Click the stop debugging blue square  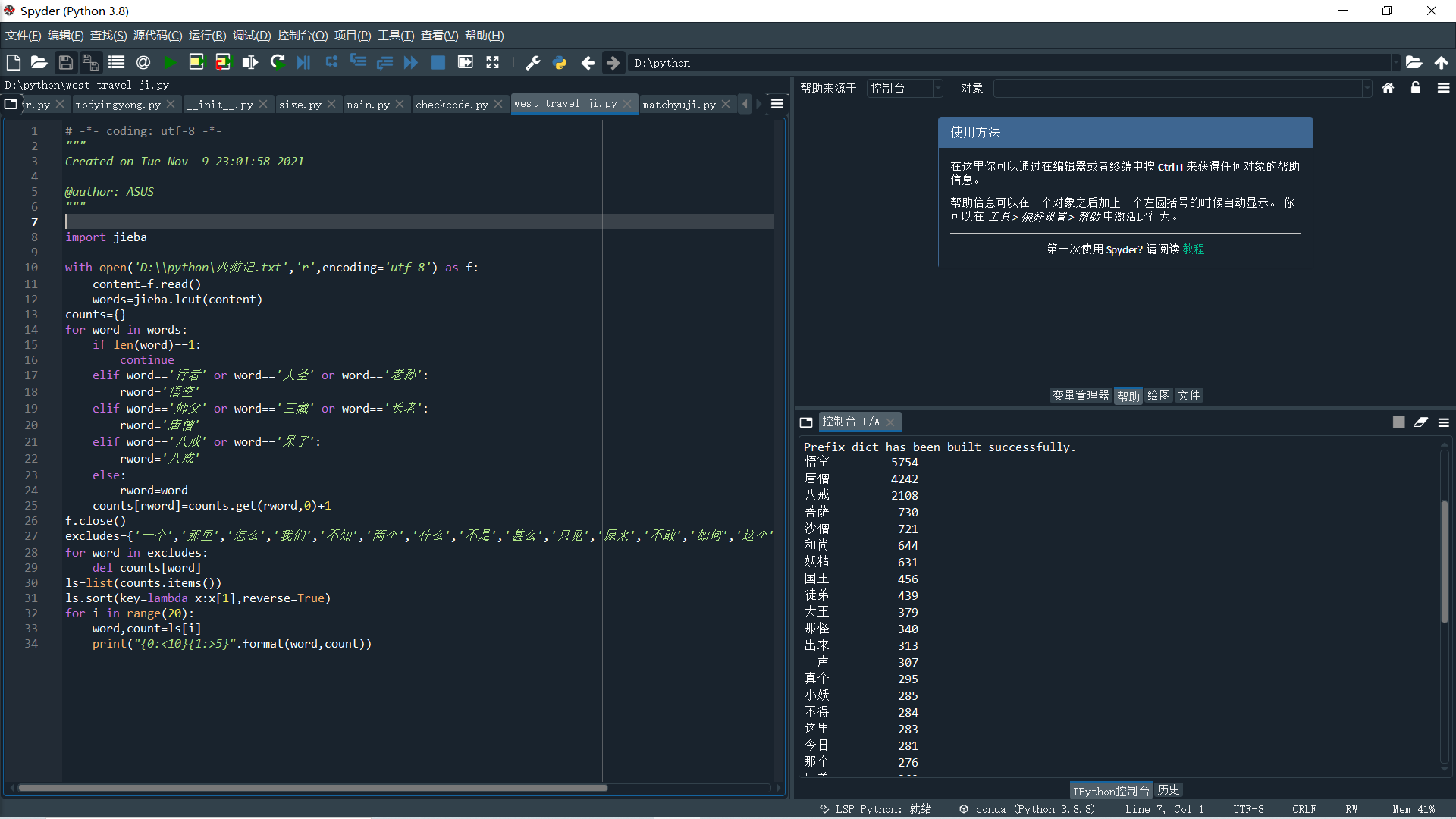pyautogui.click(x=438, y=63)
